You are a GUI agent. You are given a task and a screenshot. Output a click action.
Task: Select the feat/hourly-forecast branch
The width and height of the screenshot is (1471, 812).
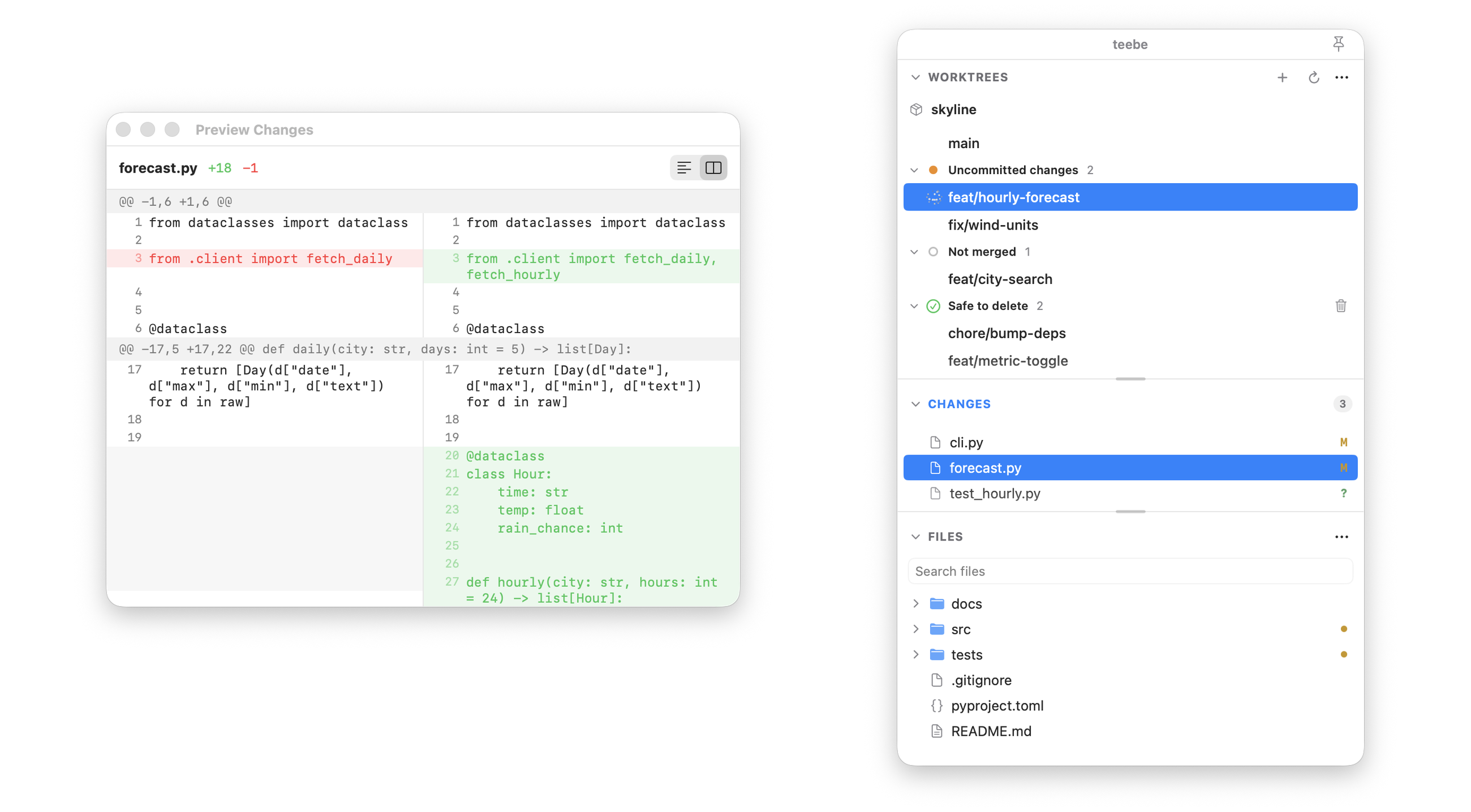pos(1130,197)
